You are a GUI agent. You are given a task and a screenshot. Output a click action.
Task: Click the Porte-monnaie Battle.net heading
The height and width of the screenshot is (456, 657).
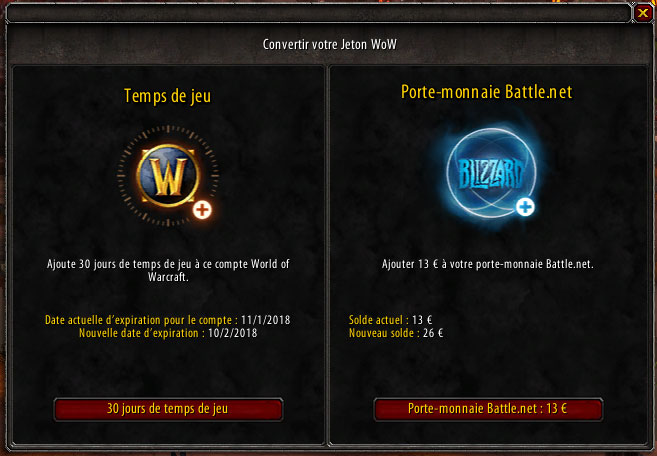(486, 92)
